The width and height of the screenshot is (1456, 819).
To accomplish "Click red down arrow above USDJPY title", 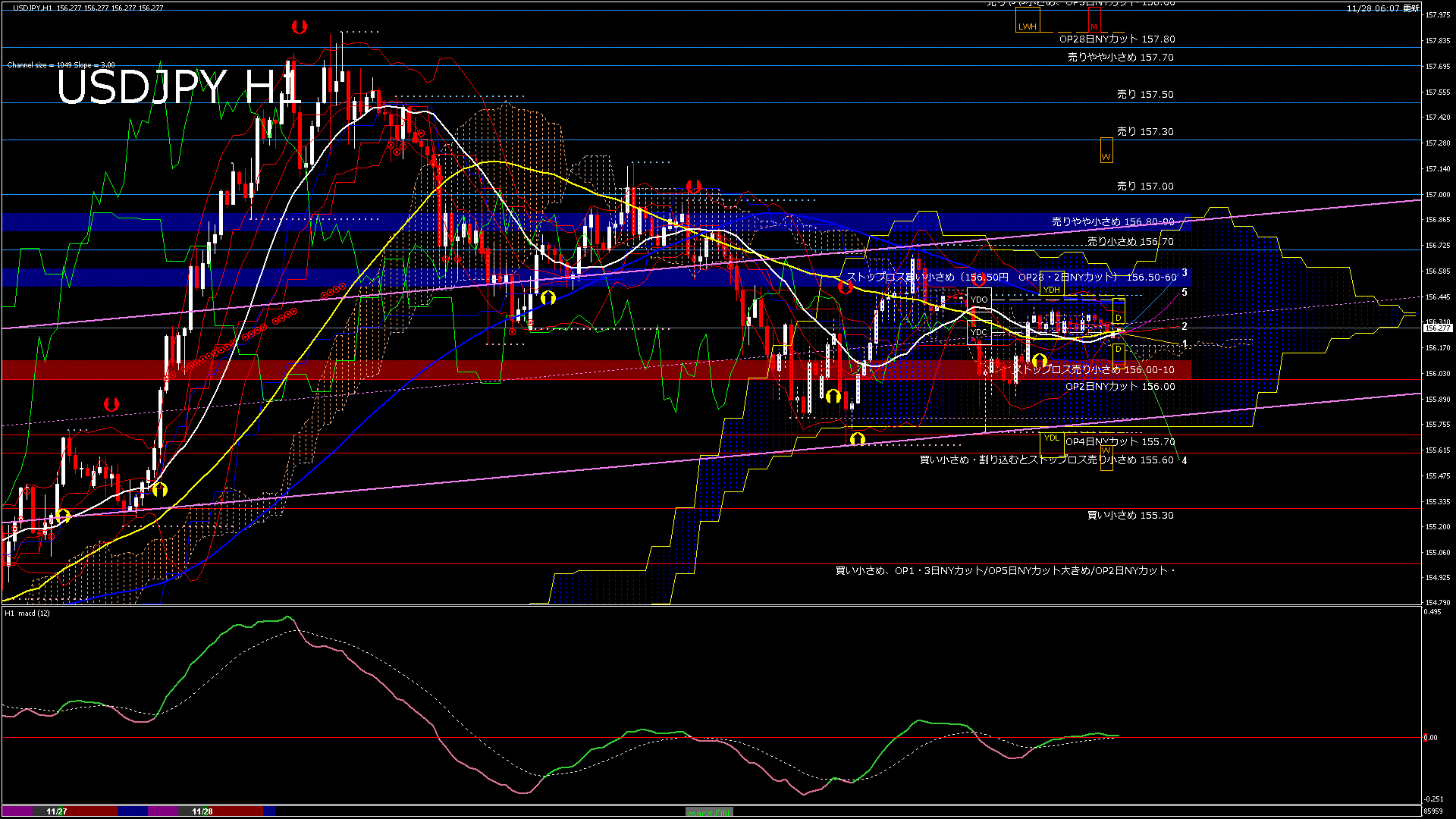I will coord(300,27).
